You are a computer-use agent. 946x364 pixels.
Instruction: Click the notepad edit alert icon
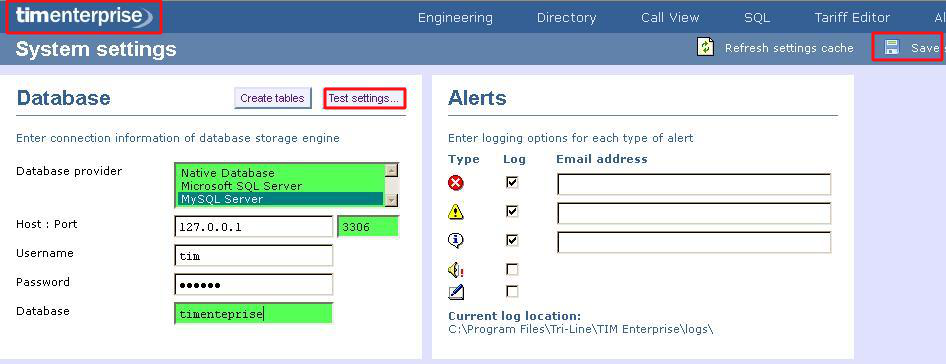[456, 292]
